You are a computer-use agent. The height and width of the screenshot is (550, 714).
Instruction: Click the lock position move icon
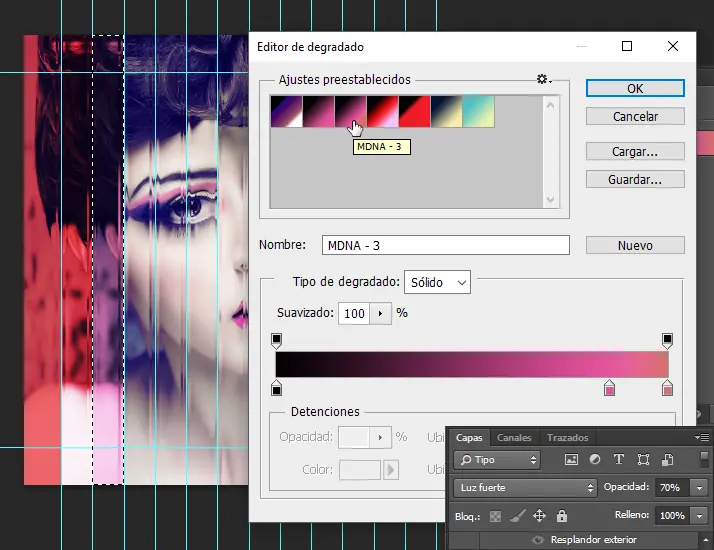[540, 516]
